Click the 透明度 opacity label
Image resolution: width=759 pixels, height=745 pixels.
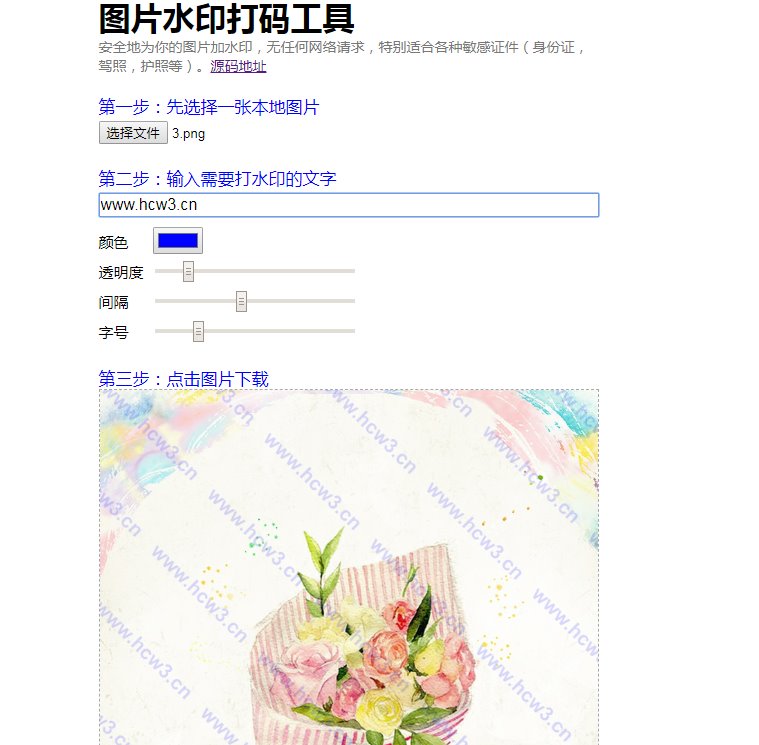[x=121, y=273]
